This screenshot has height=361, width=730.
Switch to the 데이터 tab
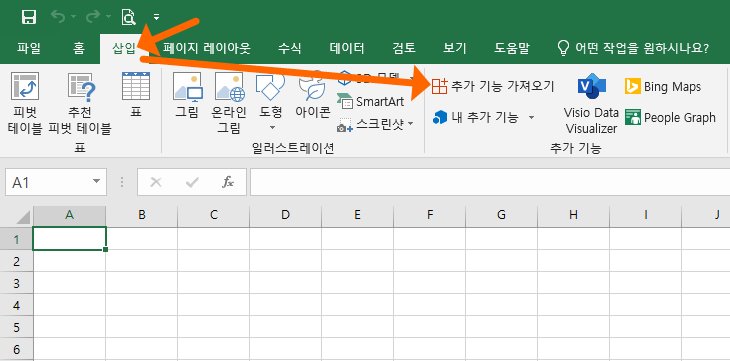pyautogui.click(x=347, y=48)
